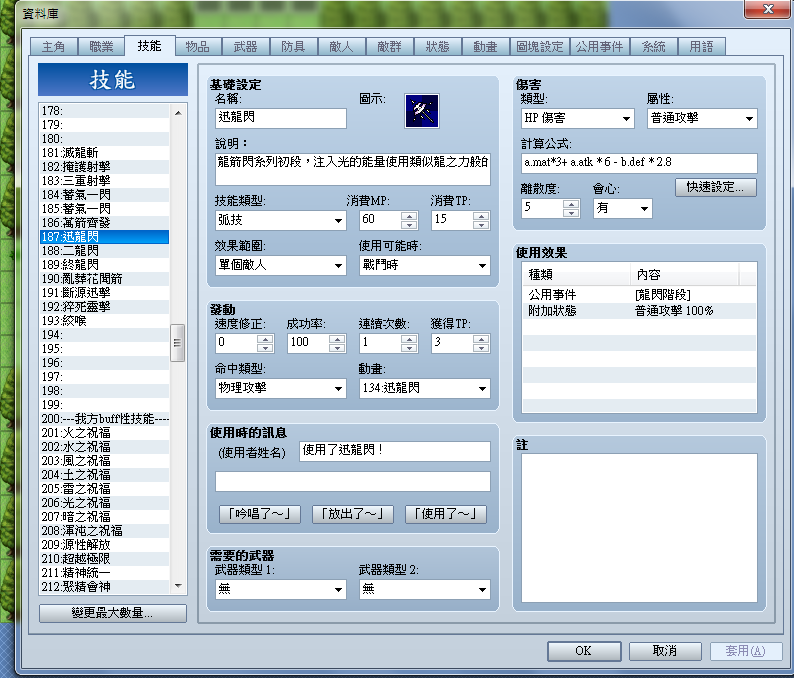Expand the 效果範圍 dropdown showing 單個敵人
The height and width of the screenshot is (678, 794).
click(x=281, y=265)
